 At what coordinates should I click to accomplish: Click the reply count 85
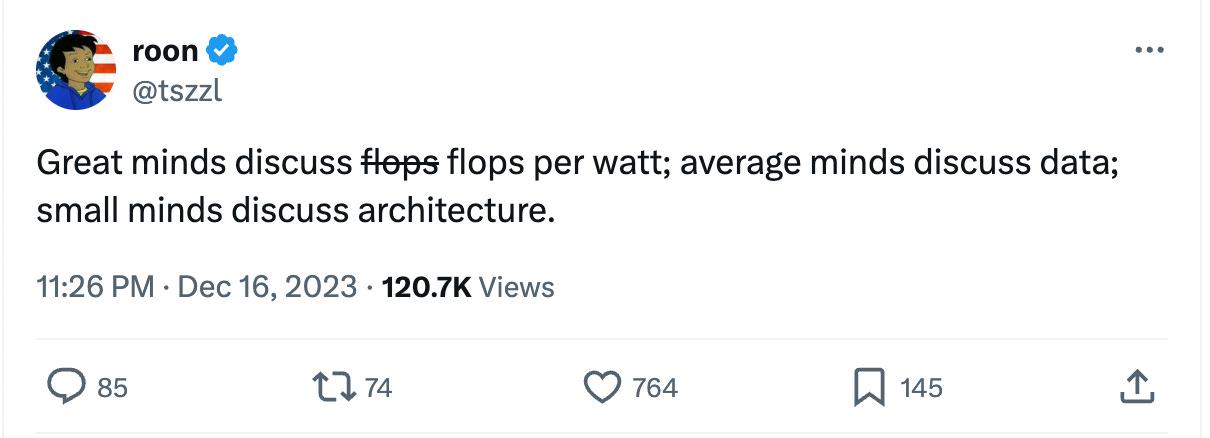(x=112, y=388)
